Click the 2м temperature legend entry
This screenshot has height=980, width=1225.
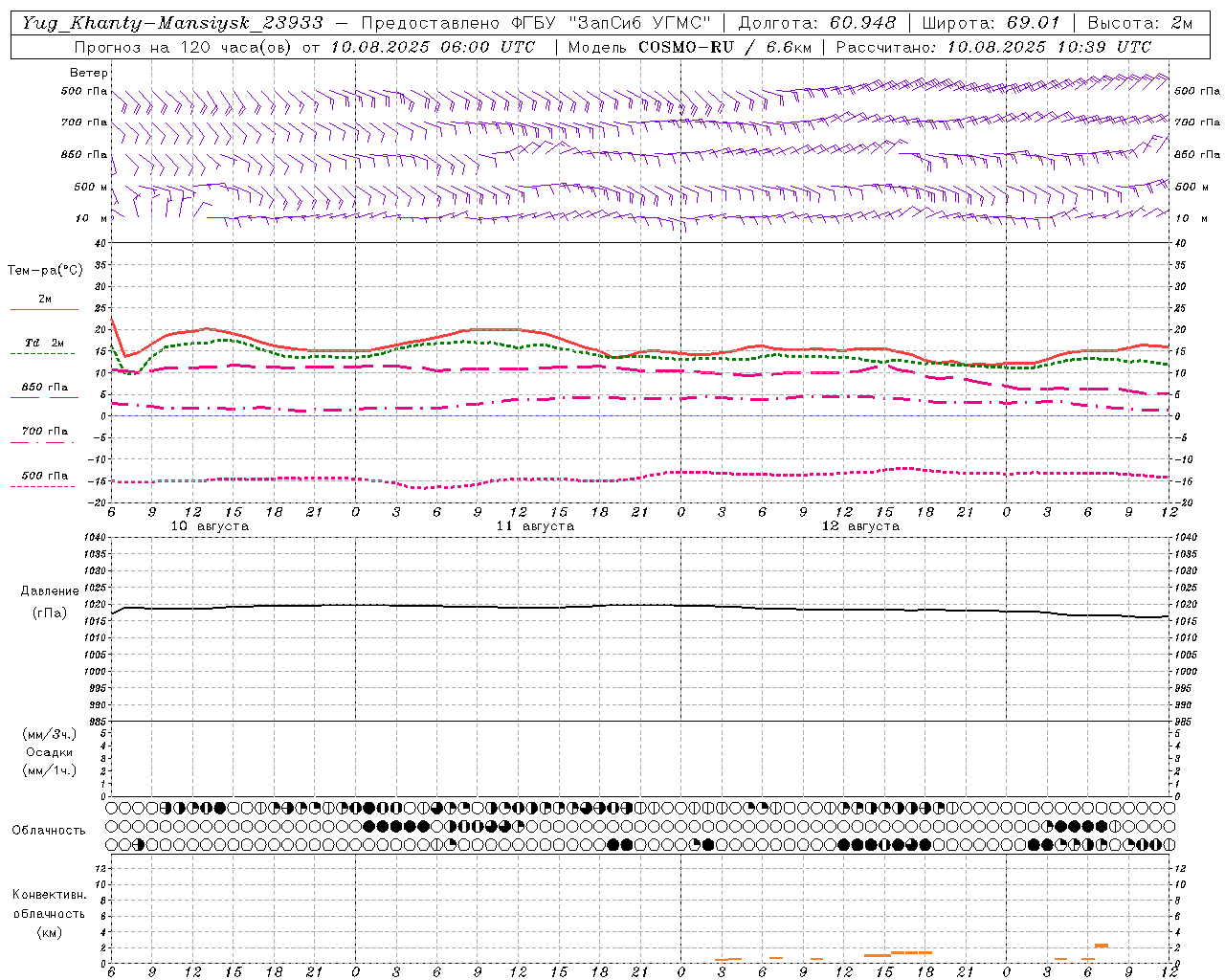[x=45, y=299]
